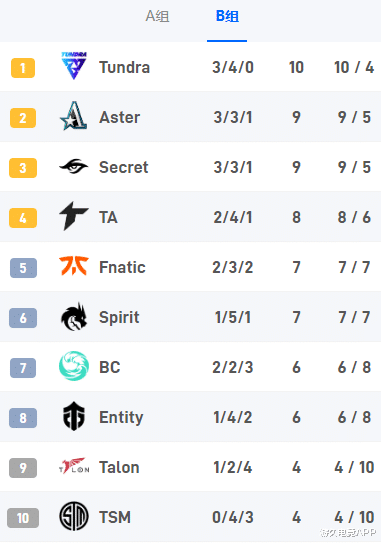Viewport: 381px width, 544px height.
Task: Select the rank 5 blue badge
Action: (23, 268)
